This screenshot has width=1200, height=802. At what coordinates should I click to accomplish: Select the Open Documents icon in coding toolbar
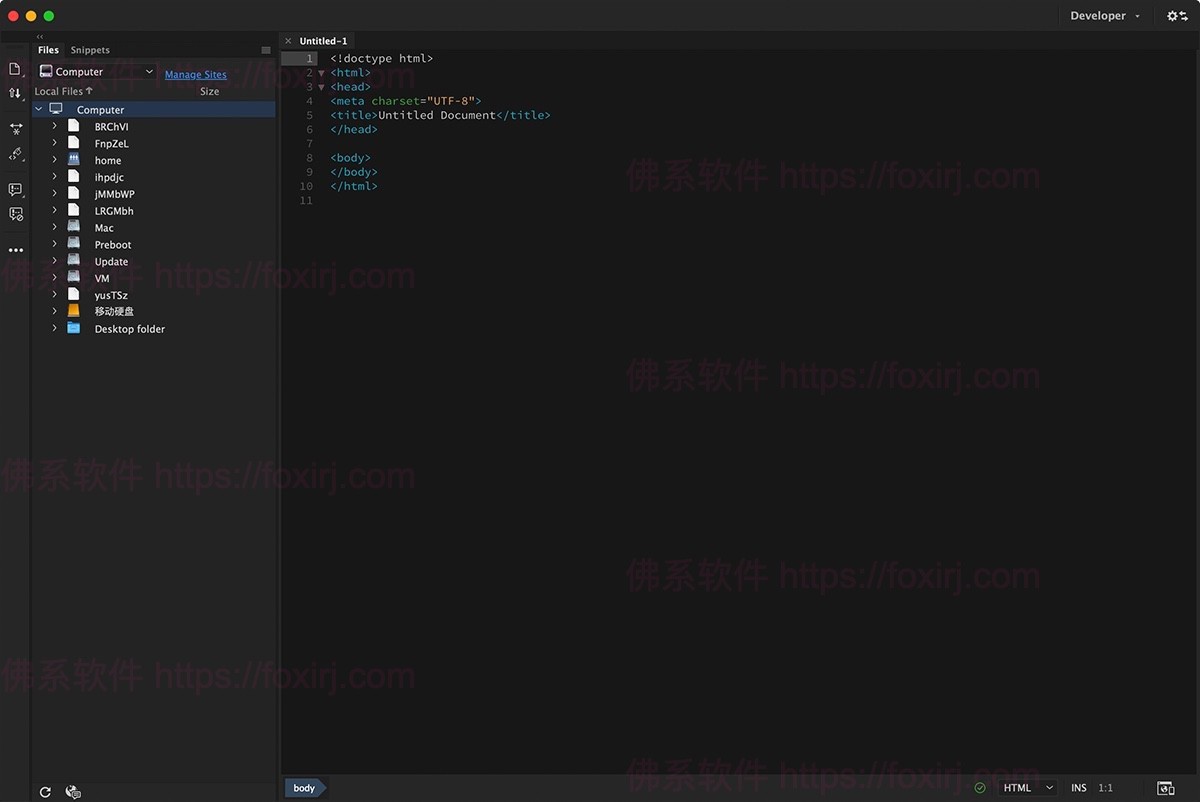[x=15, y=68]
